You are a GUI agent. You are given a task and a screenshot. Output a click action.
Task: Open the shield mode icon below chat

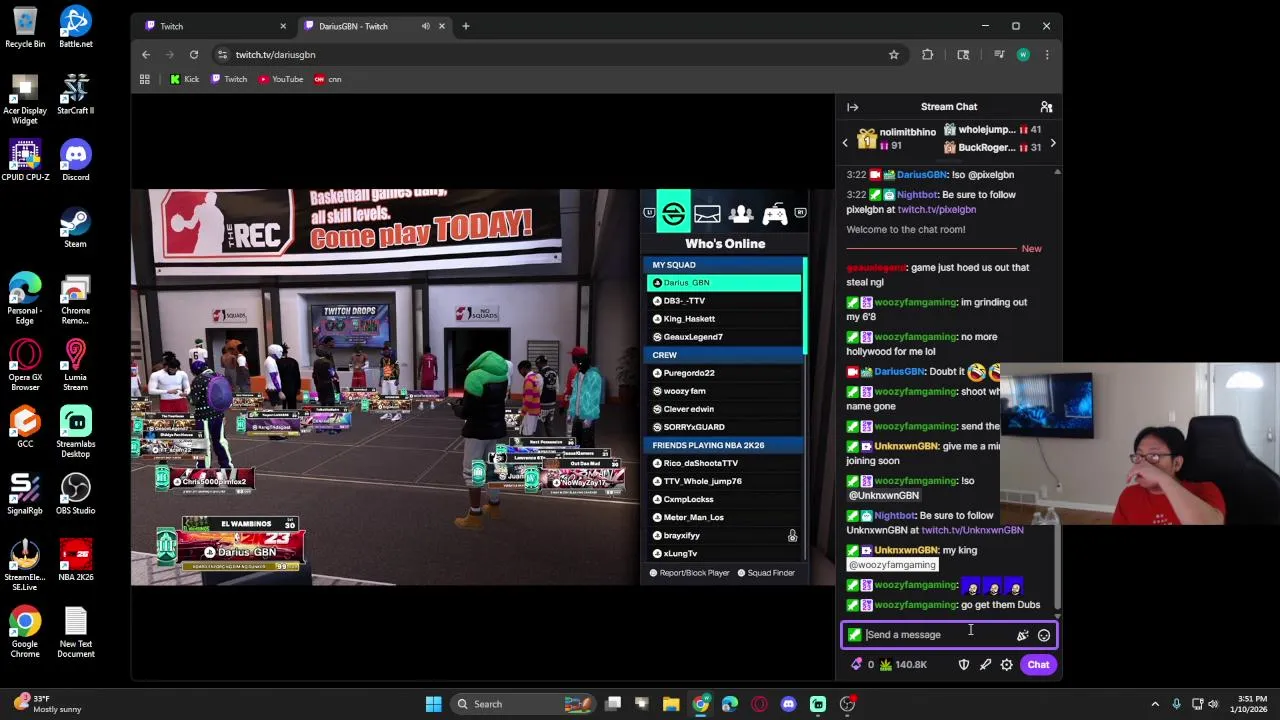coord(964,665)
